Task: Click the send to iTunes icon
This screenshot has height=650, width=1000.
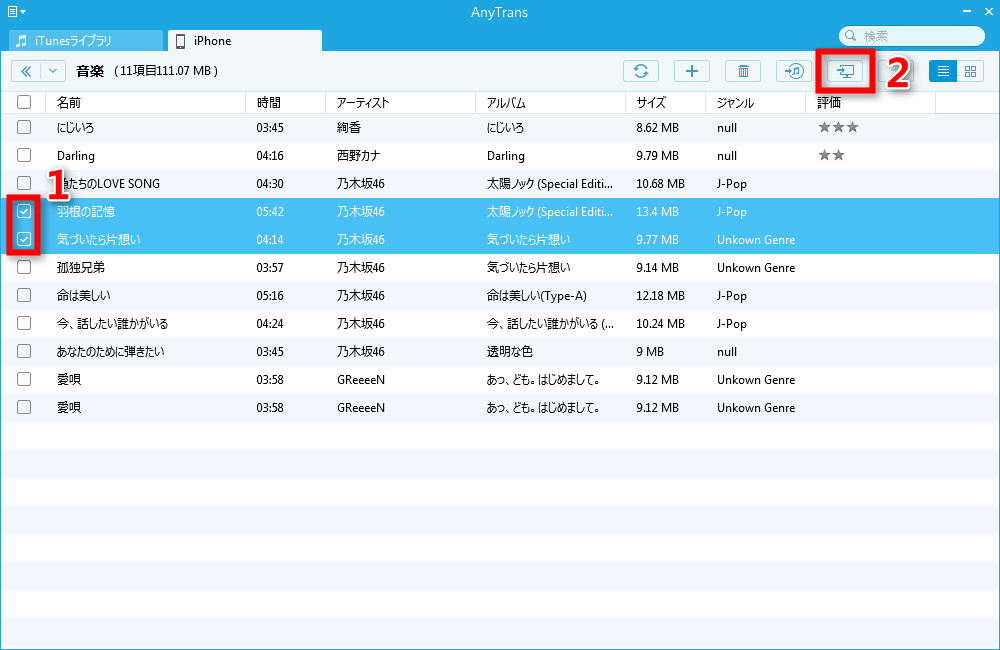Action: (794, 71)
